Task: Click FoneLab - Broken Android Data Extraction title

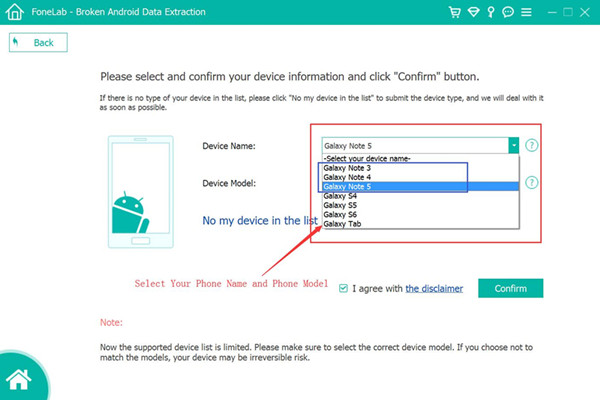Action: [x=118, y=12]
